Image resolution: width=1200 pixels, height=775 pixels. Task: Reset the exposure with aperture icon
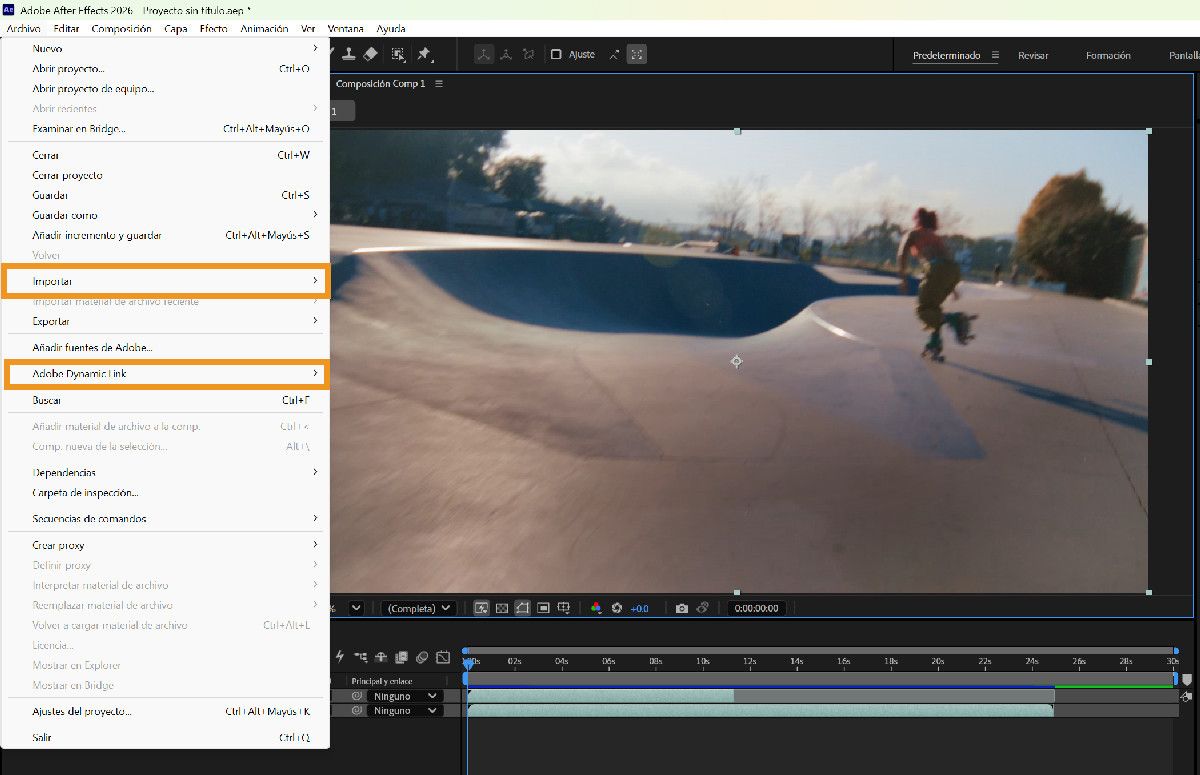point(617,608)
